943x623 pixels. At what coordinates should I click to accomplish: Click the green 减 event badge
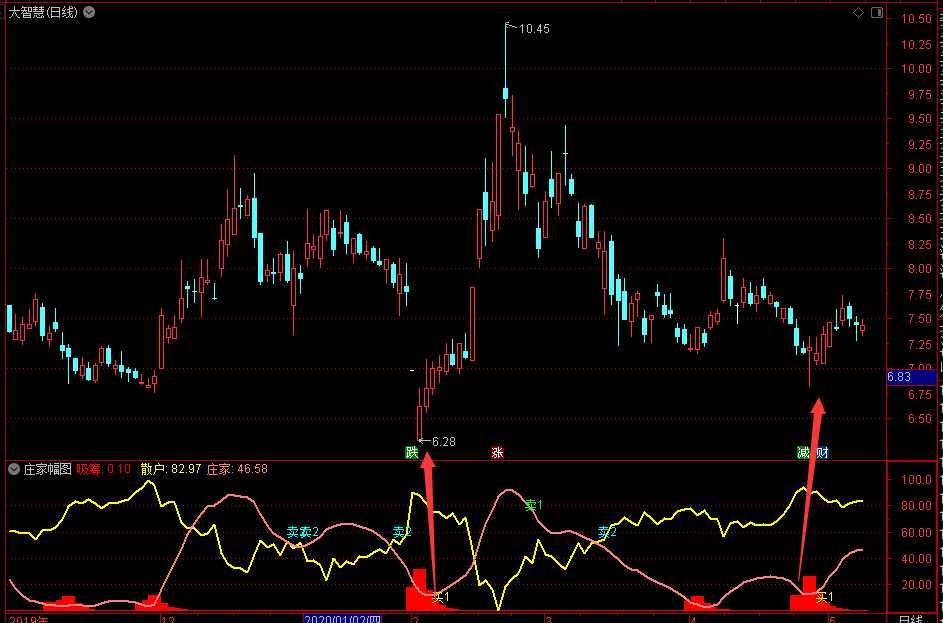click(803, 453)
